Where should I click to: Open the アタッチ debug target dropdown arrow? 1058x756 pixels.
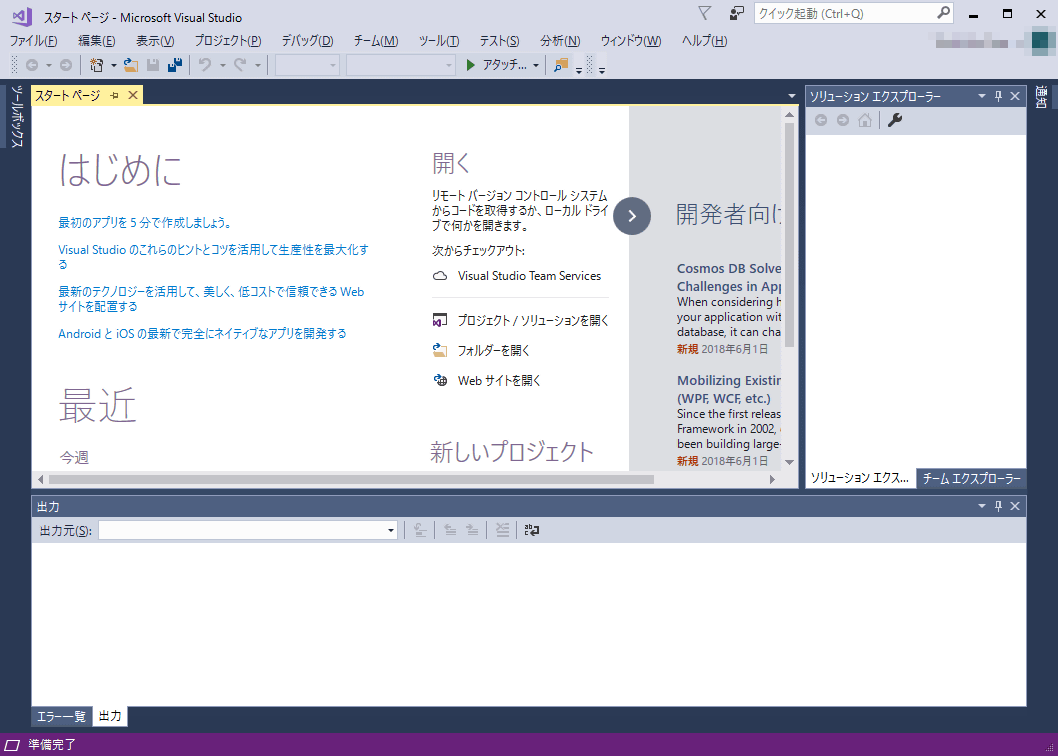536,65
